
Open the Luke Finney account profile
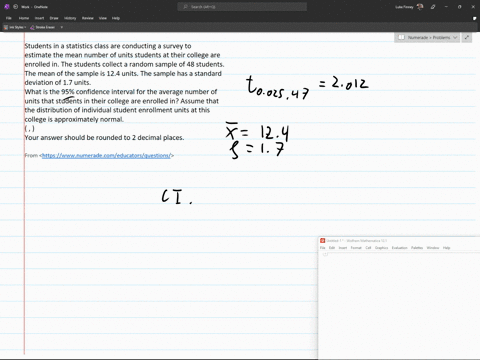409,7
